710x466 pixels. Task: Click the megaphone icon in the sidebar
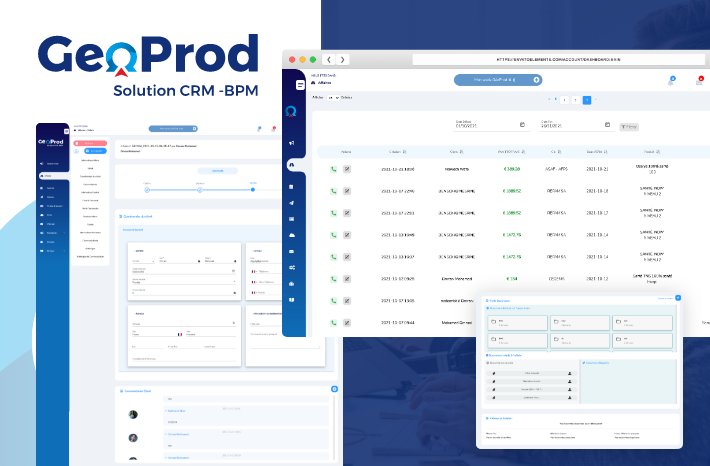point(291,143)
